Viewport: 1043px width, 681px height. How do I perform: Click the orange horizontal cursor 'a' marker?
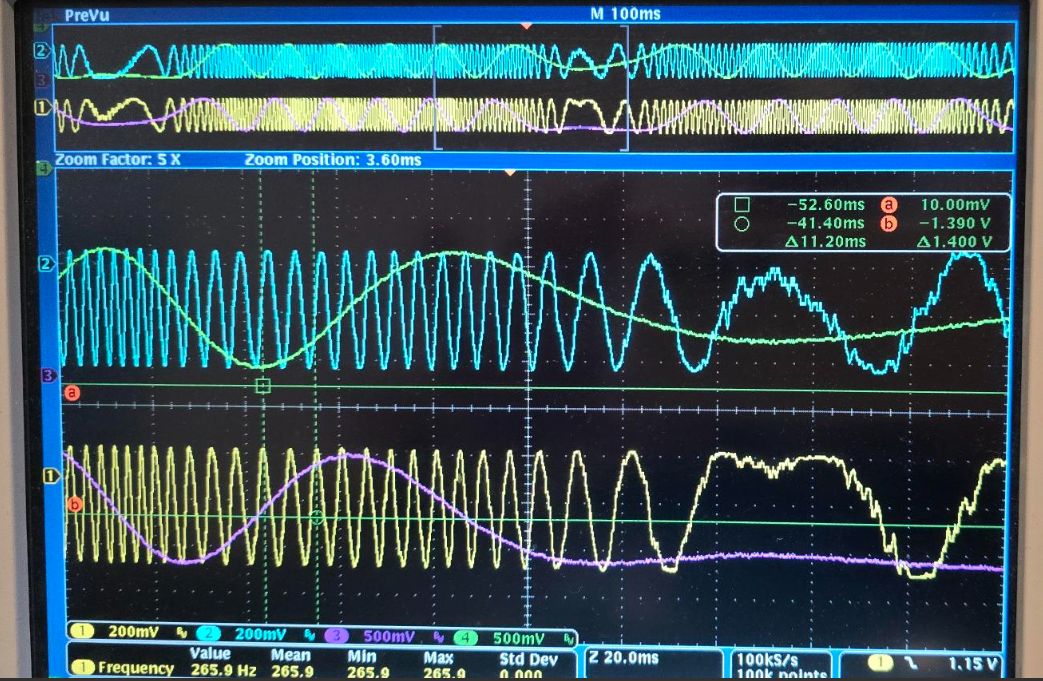click(71, 394)
